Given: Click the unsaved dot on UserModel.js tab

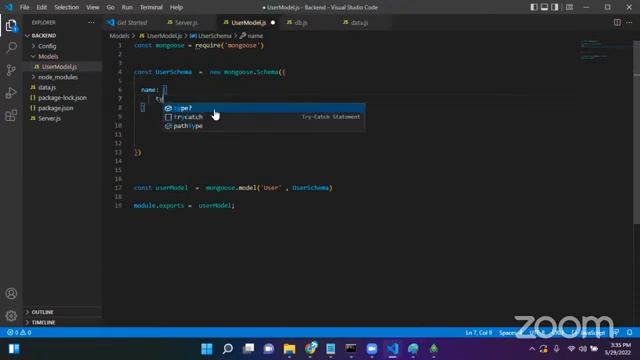Looking at the screenshot, I should tap(273, 22).
